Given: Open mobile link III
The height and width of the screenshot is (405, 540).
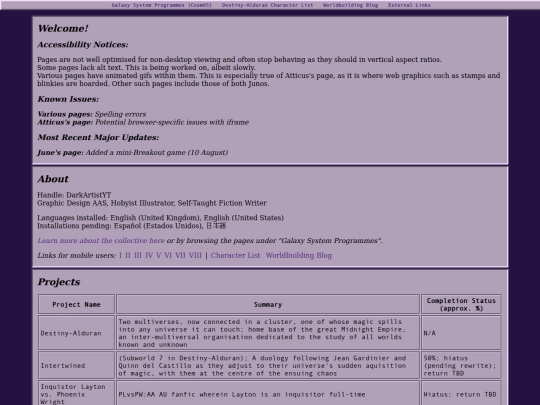Looking at the screenshot, I should (138, 256).
